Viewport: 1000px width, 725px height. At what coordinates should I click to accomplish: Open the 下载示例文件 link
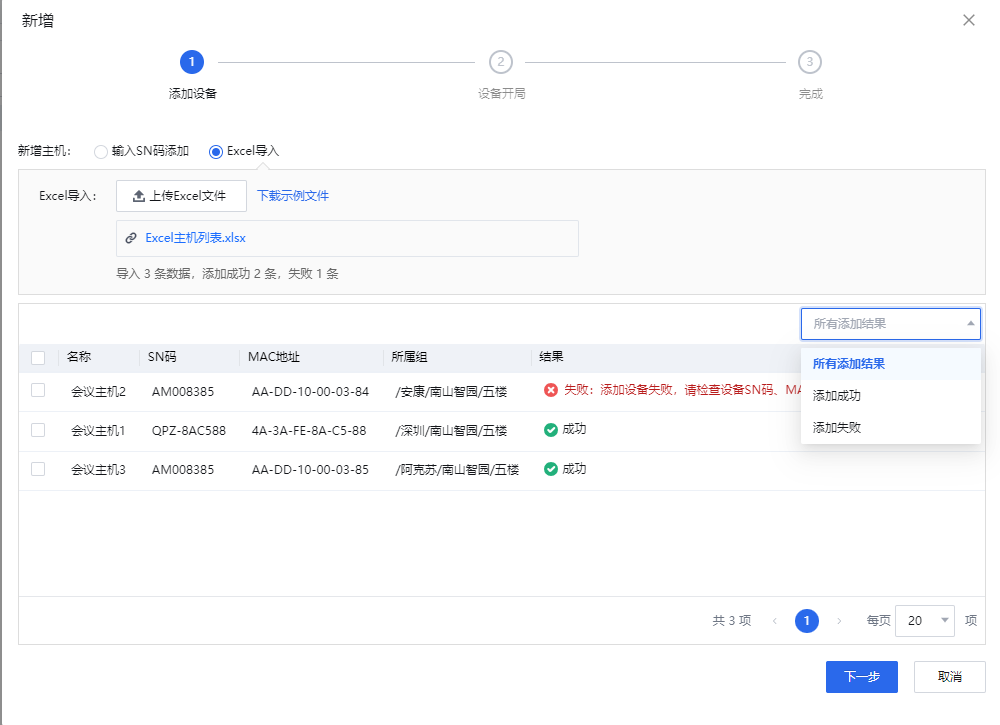(293, 196)
